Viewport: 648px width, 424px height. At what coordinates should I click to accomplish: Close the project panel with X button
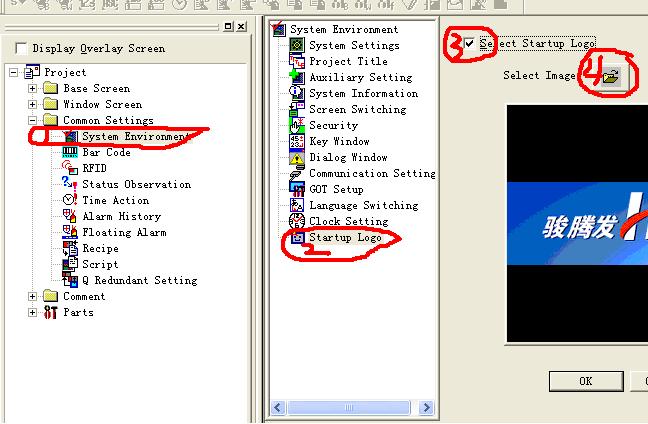(x=241, y=26)
